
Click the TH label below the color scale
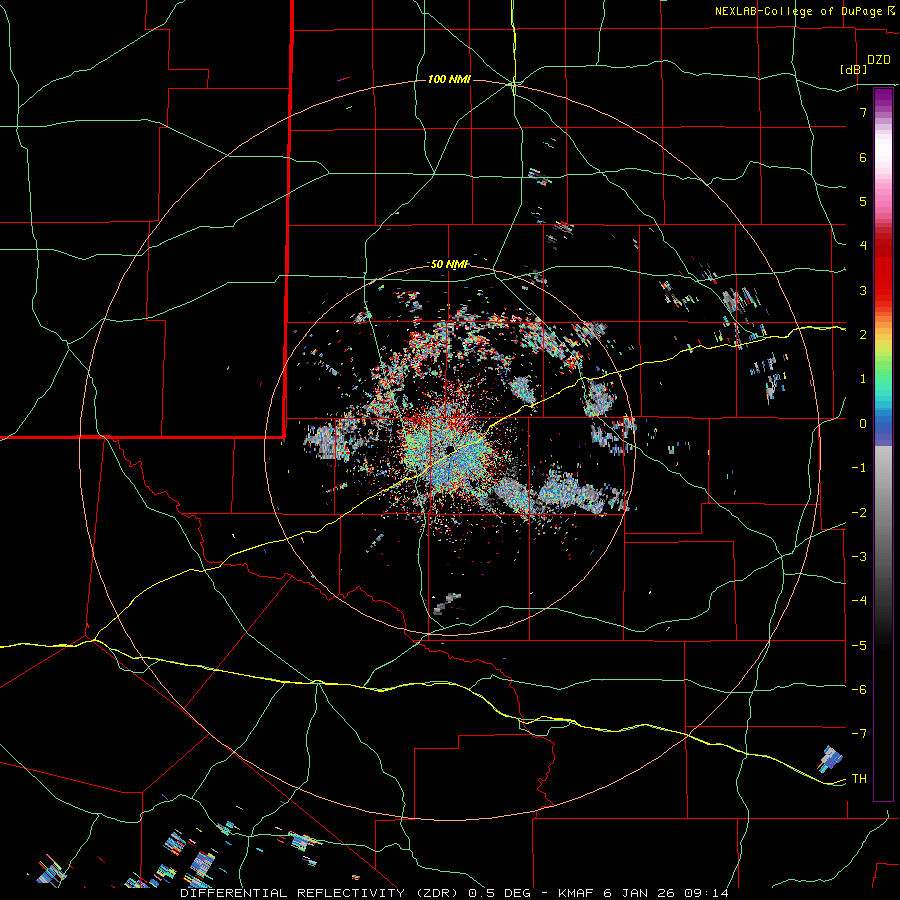pyautogui.click(x=859, y=778)
